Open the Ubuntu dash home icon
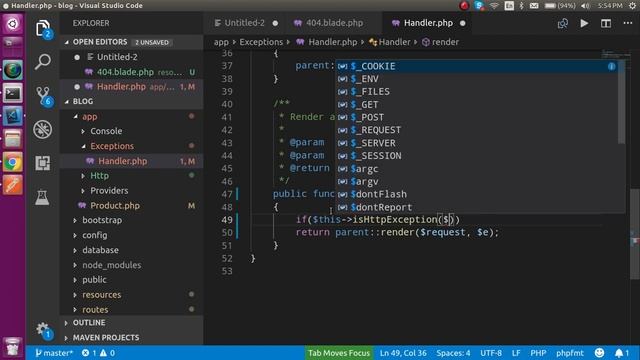 point(13,24)
